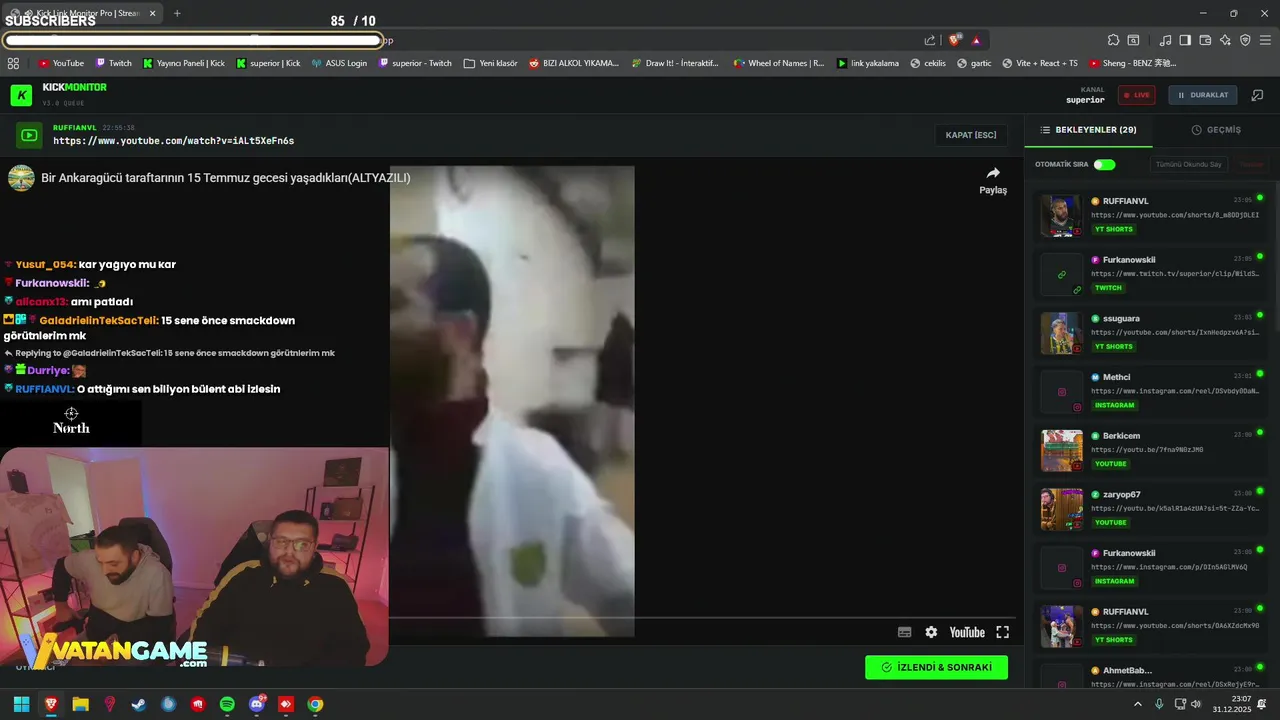Click the Brave VPN shield icon

(x=1245, y=40)
